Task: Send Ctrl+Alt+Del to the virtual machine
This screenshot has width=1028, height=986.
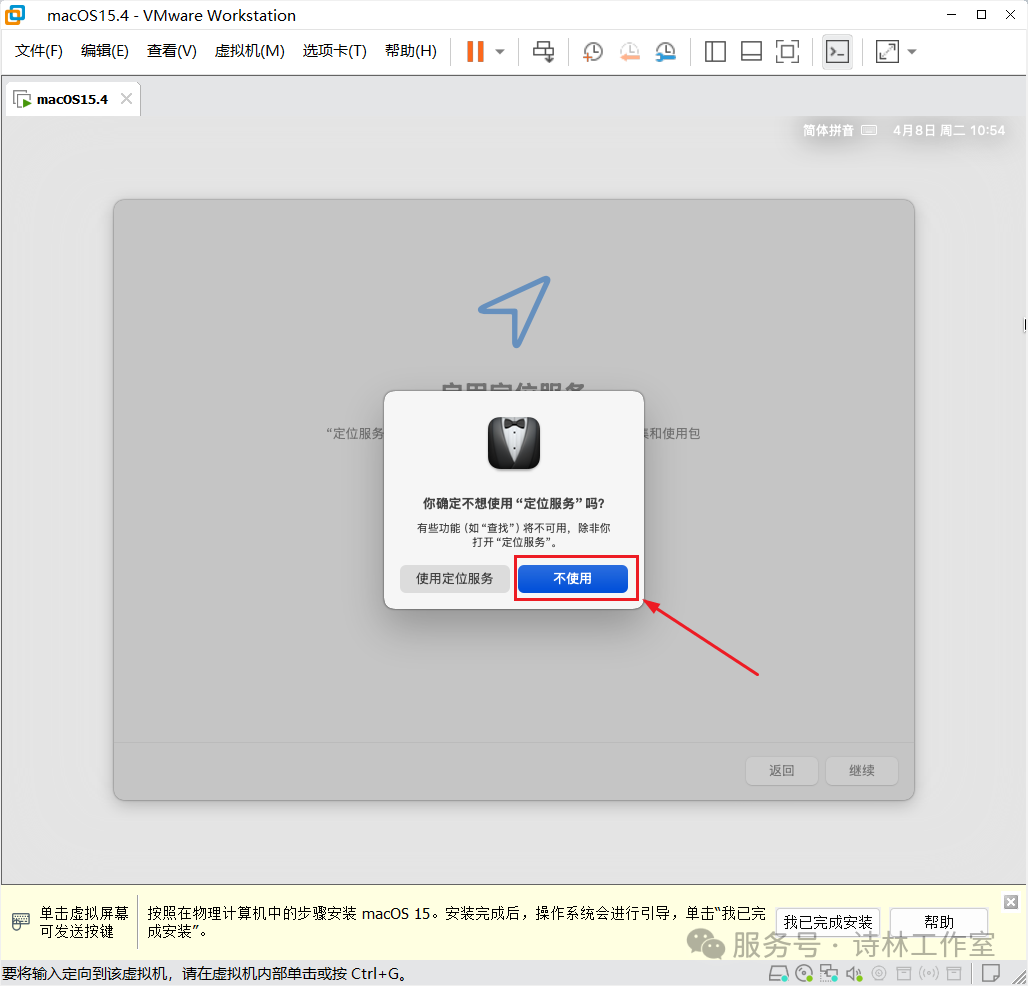Action: (x=544, y=51)
